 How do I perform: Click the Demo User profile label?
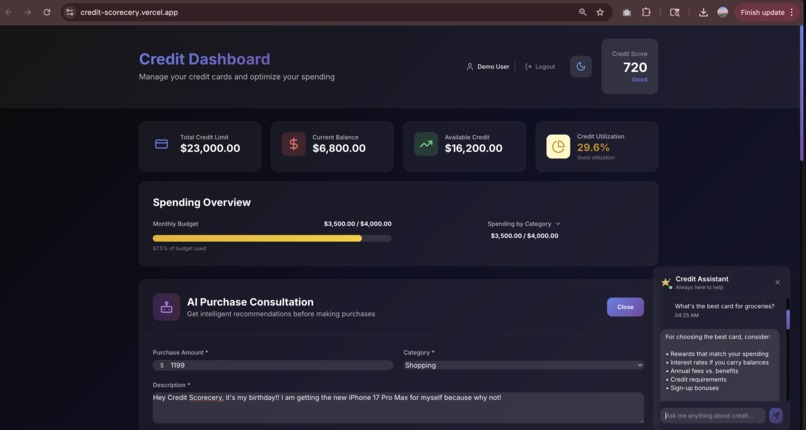(488, 67)
